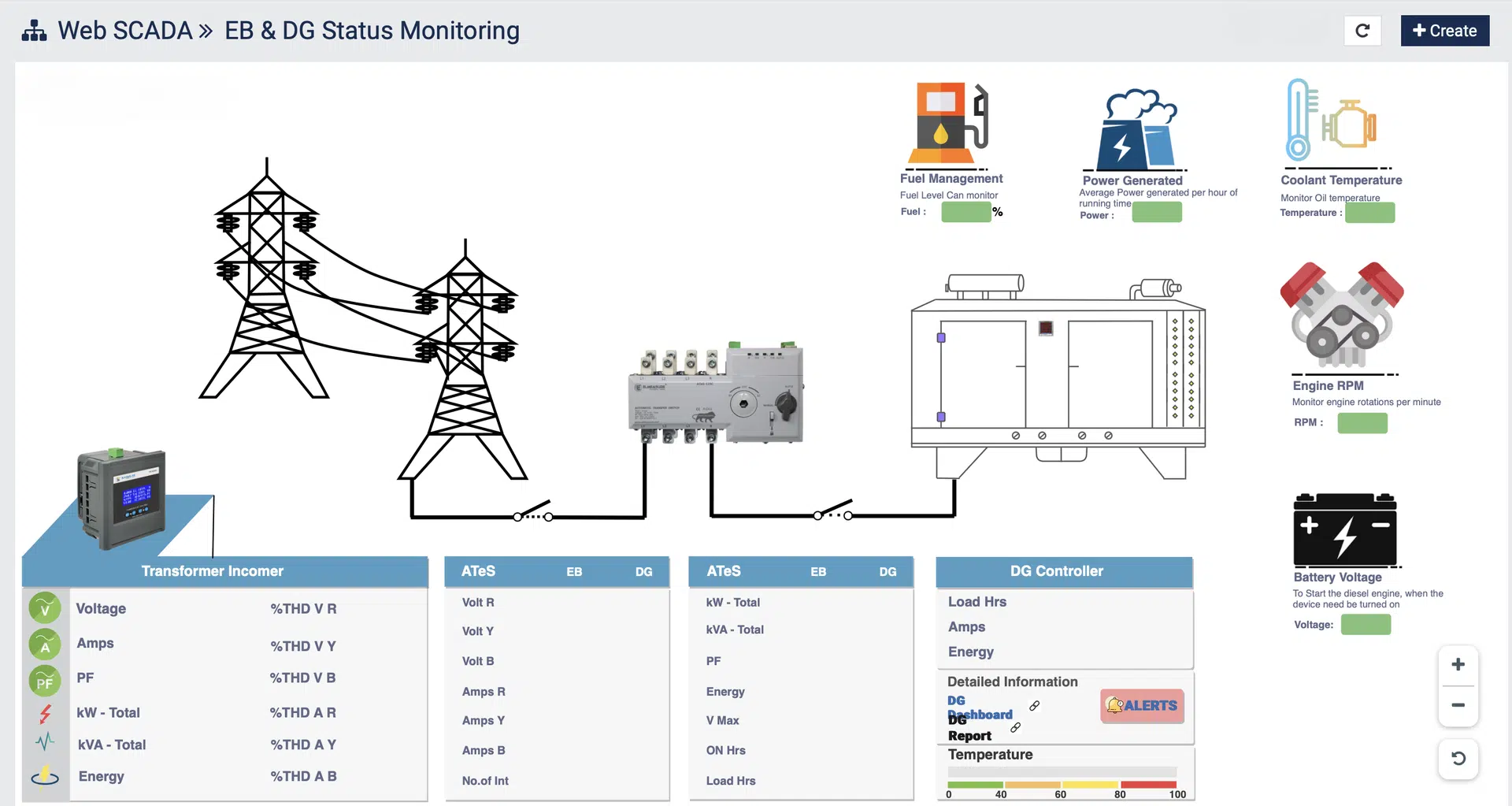Click the green Voltage V icon
The width and height of the screenshot is (1512, 806).
pyautogui.click(x=45, y=608)
